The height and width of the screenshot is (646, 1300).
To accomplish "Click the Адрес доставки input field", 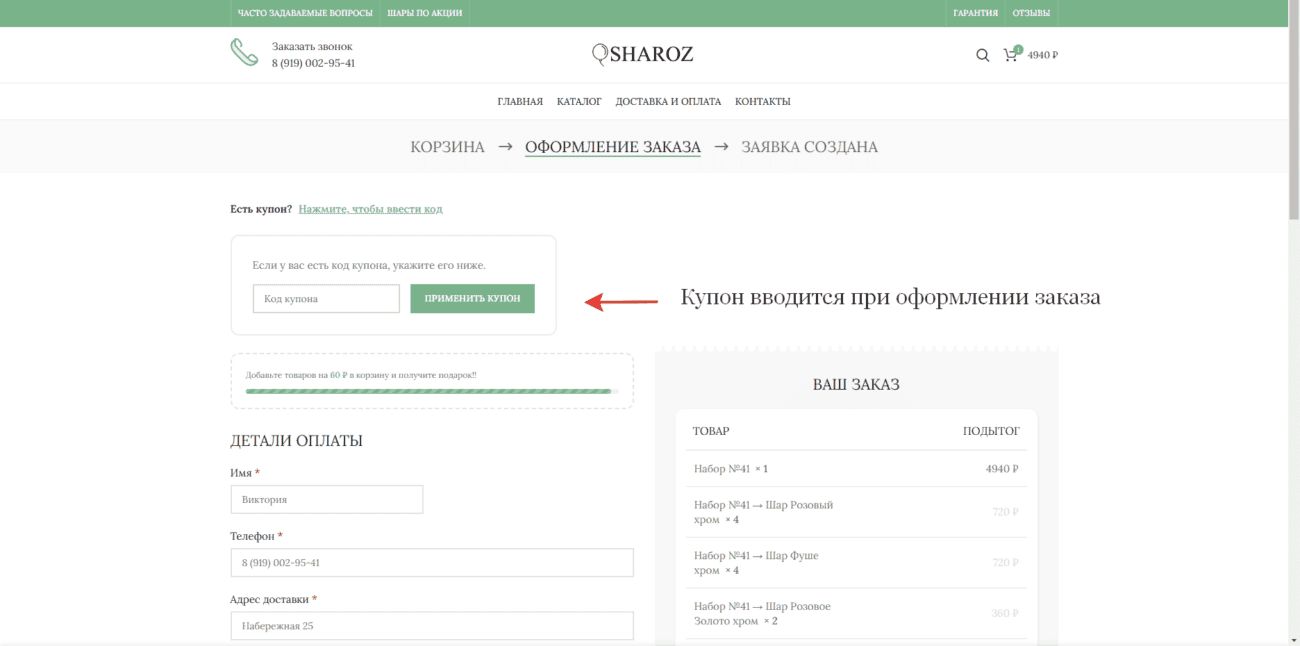I will (431, 626).
